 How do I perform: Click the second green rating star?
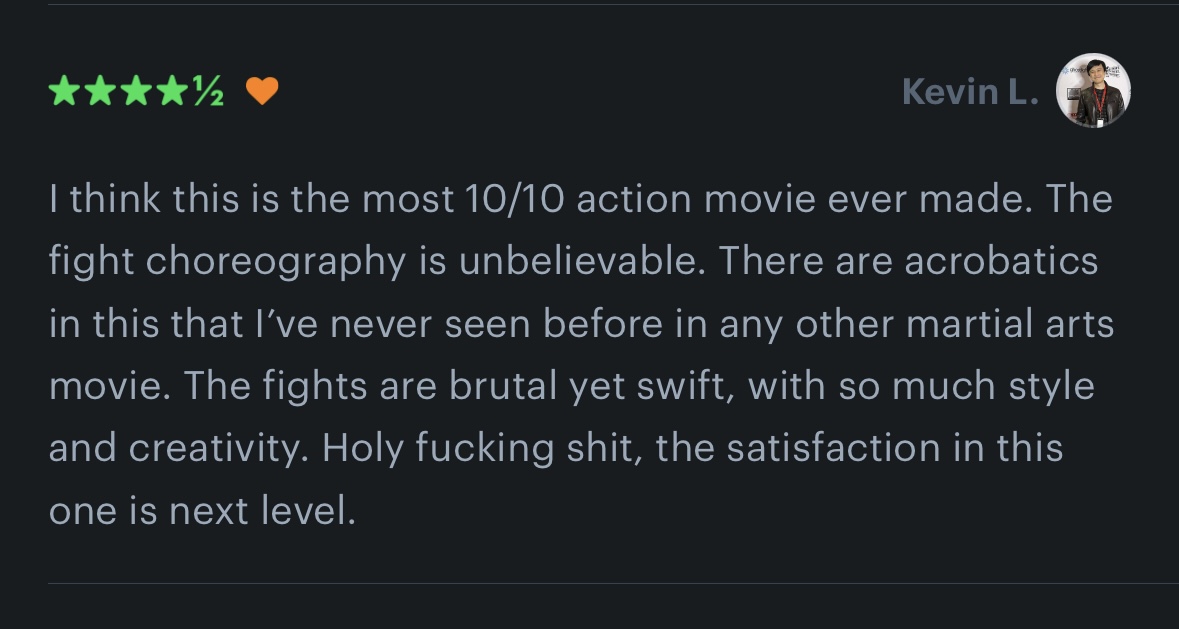(x=100, y=93)
